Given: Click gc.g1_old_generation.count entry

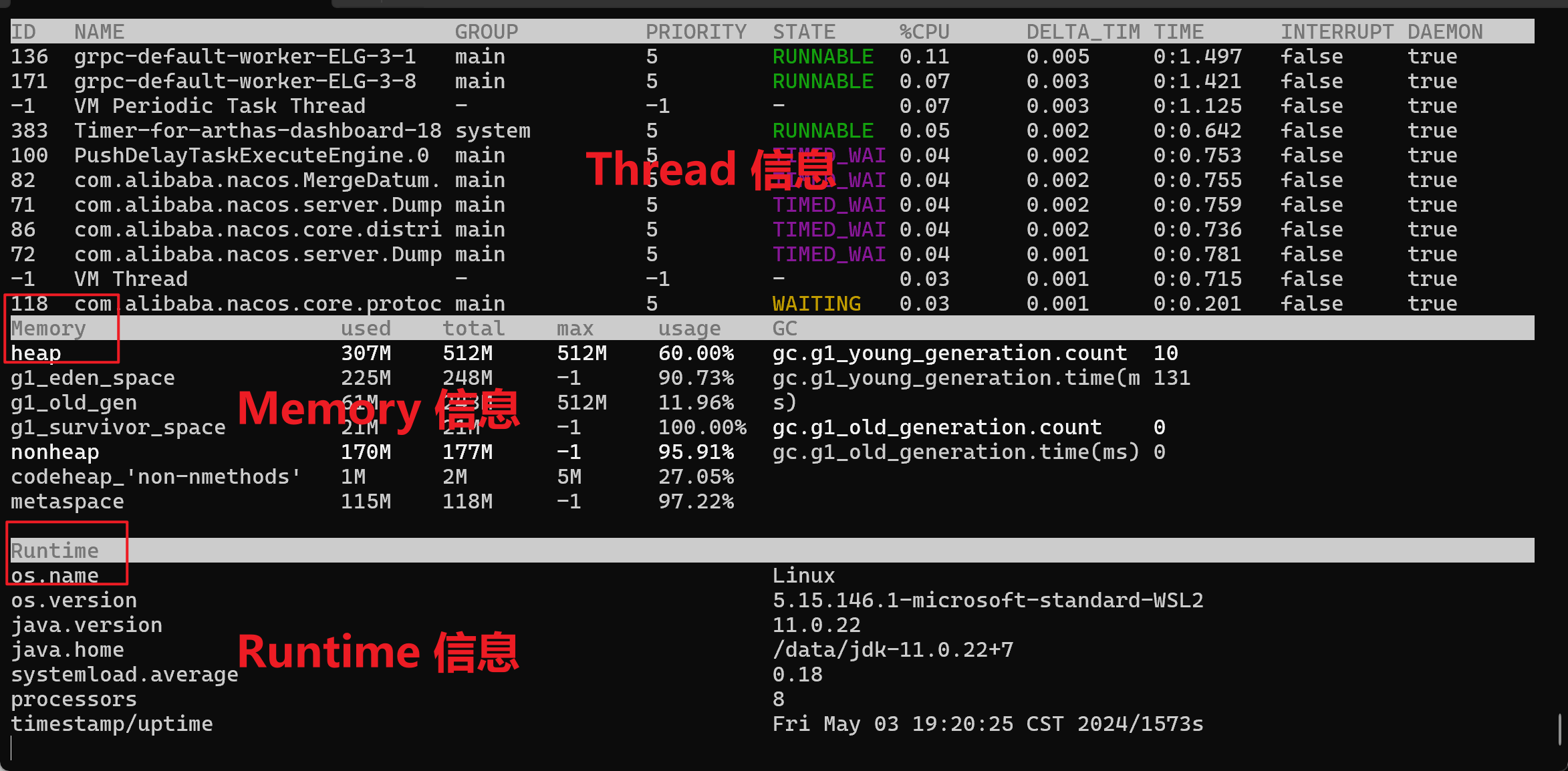Looking at the screenshot, I should tap(936, 428).
